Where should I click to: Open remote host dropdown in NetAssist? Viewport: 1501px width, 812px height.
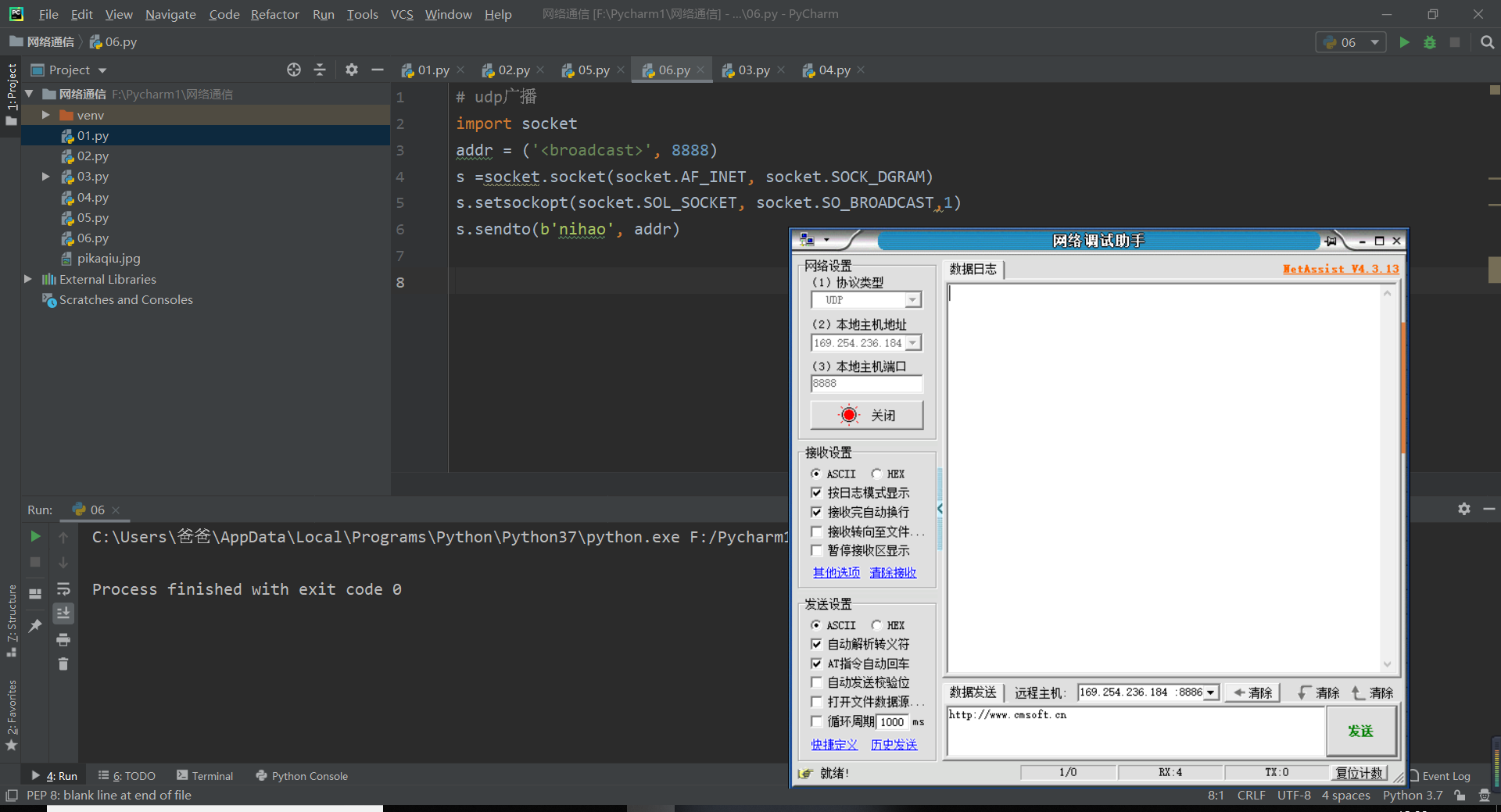(1211, 692)
